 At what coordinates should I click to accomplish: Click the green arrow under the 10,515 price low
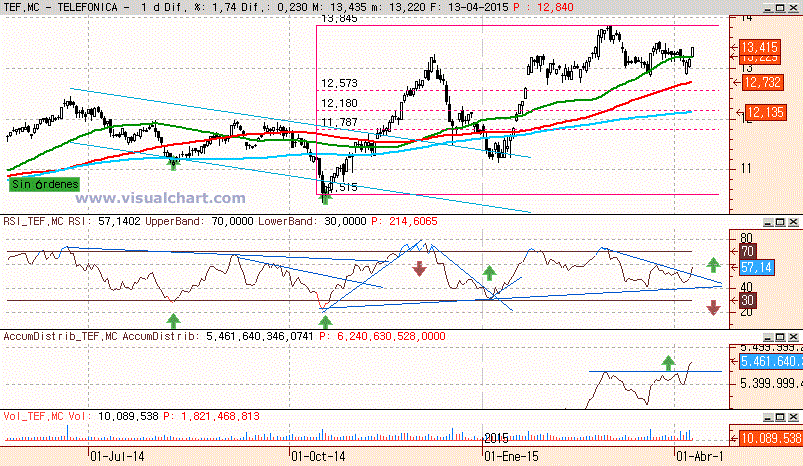click(326, 198)
